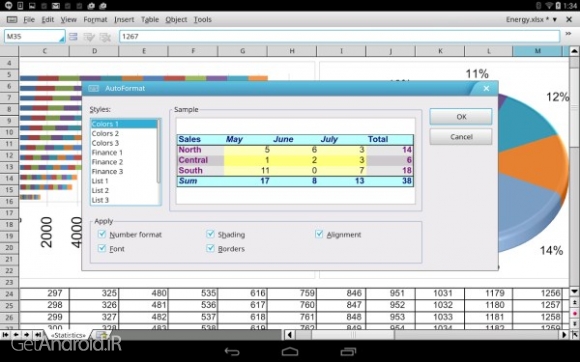Select Colors 2 style
Image resolution: width=580 pixels, height=362 pixels.
(124, 133)
